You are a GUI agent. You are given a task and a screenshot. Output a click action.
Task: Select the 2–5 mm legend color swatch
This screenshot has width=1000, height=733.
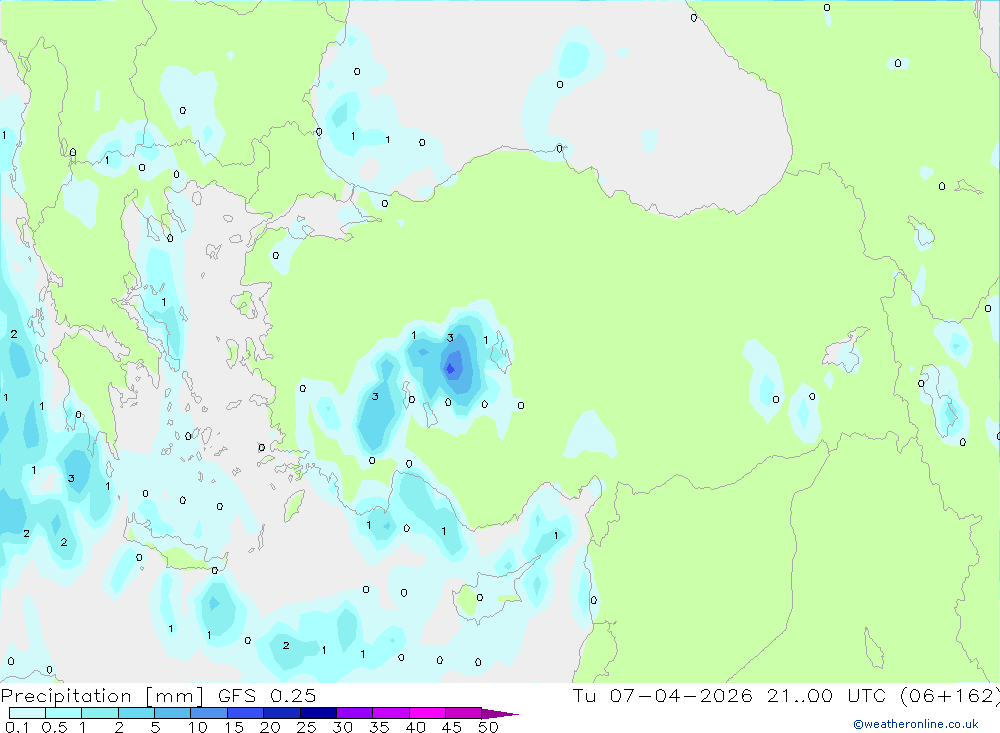coord(136,713)
